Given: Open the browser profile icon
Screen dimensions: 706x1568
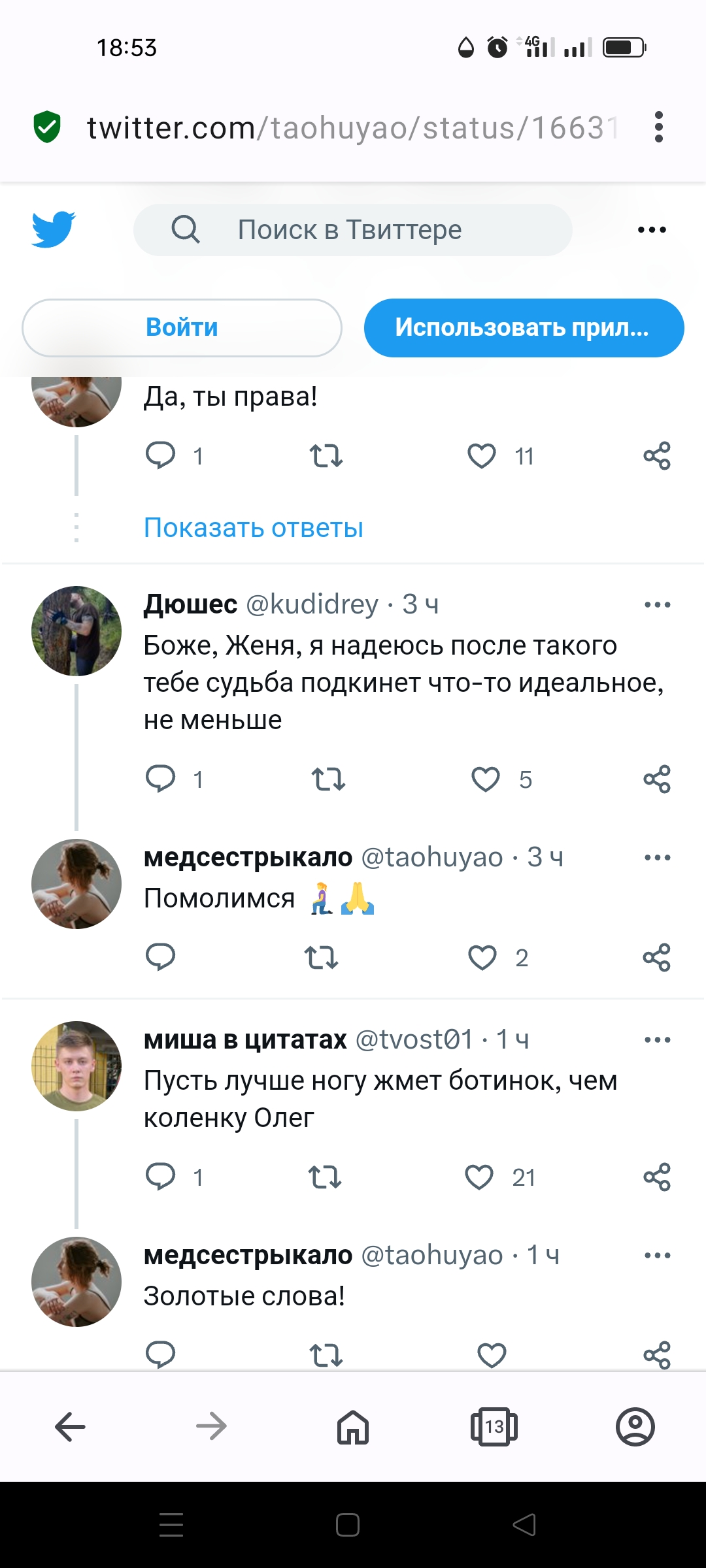Looking at the screenshot, I should click(635, 1427).
